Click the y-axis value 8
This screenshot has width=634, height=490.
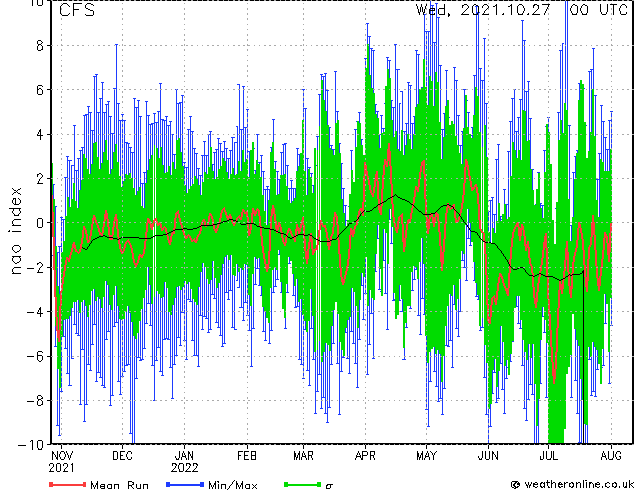coord(40,46)
